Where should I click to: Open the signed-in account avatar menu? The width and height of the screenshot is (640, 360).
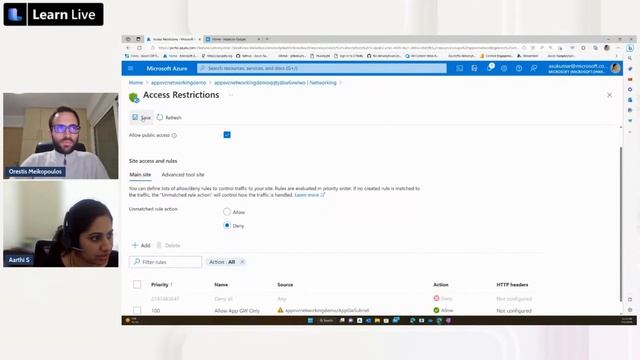(x=616, y=68)
